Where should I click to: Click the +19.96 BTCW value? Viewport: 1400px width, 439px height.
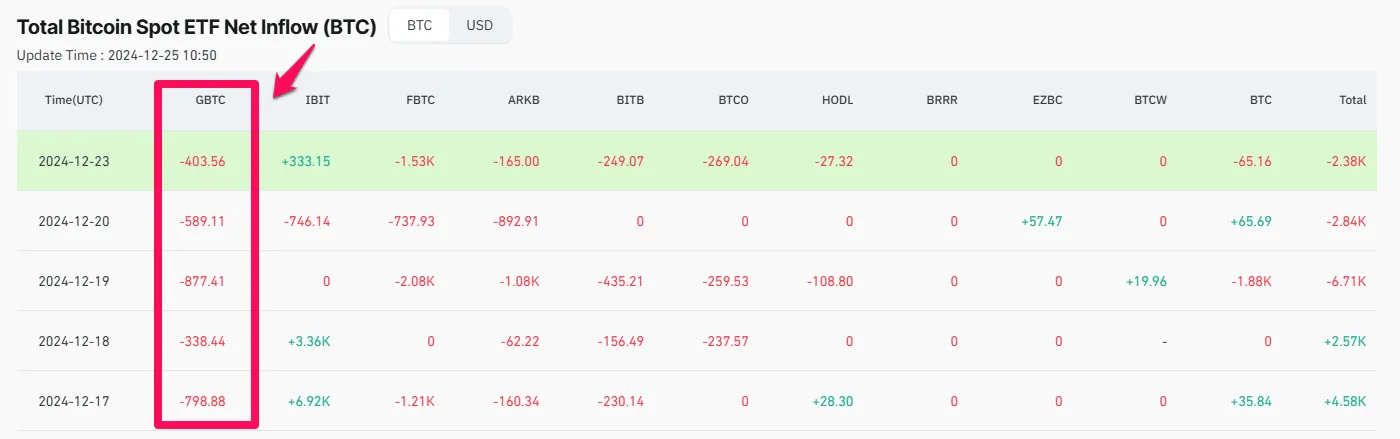click(x=1146, y=281)
